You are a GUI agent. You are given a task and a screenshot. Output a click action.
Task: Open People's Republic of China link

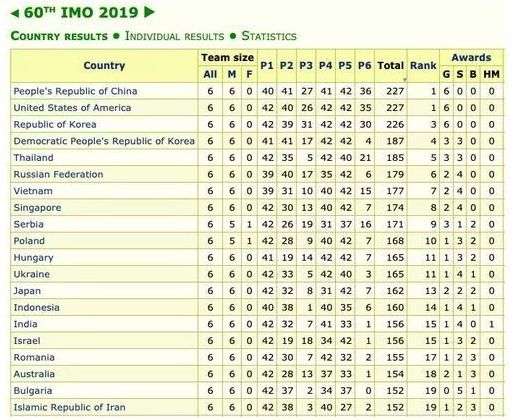[75, 91]
